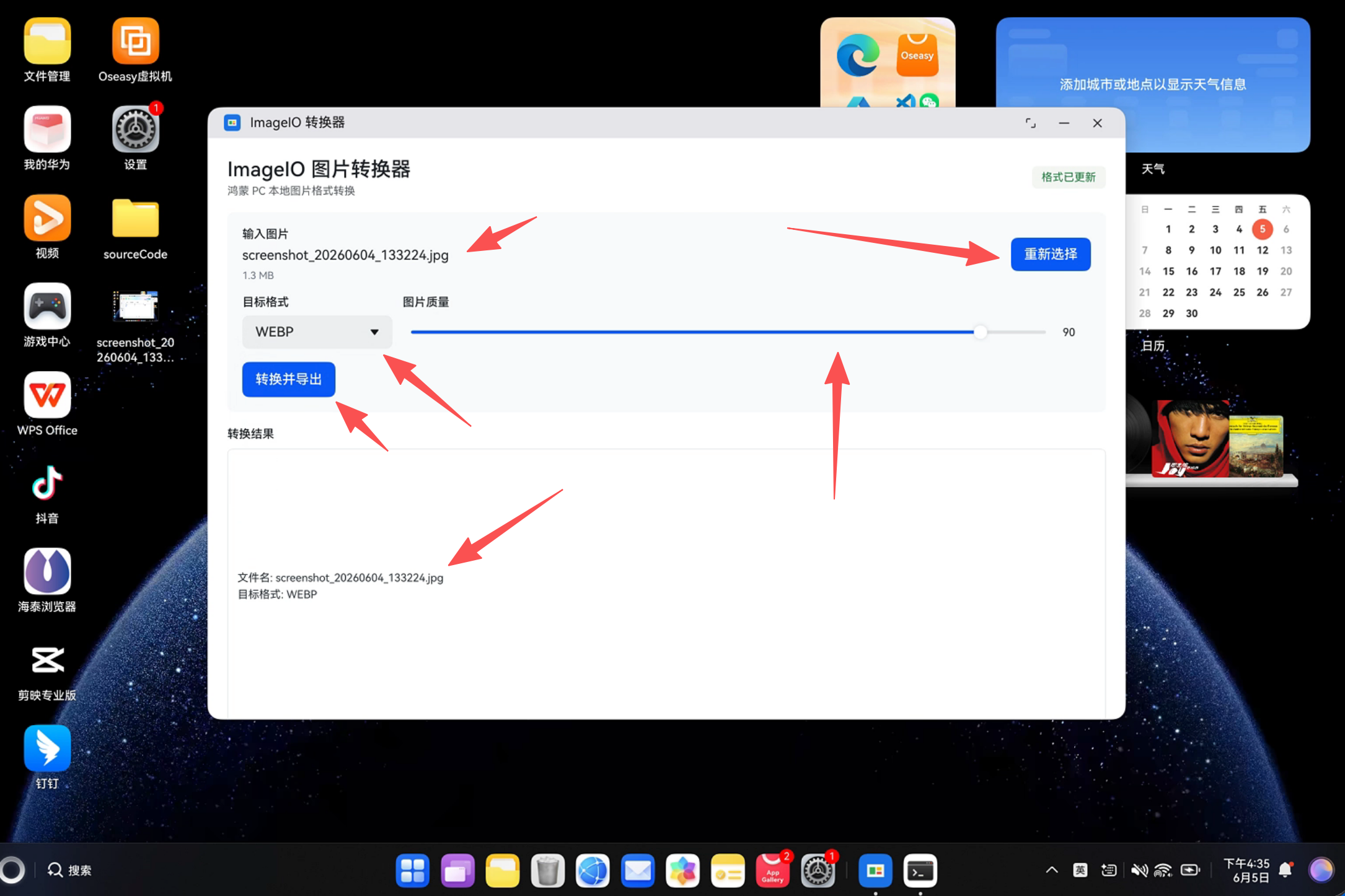
Task: Click the classical album cover in music widget
Action: point(1256,446)
